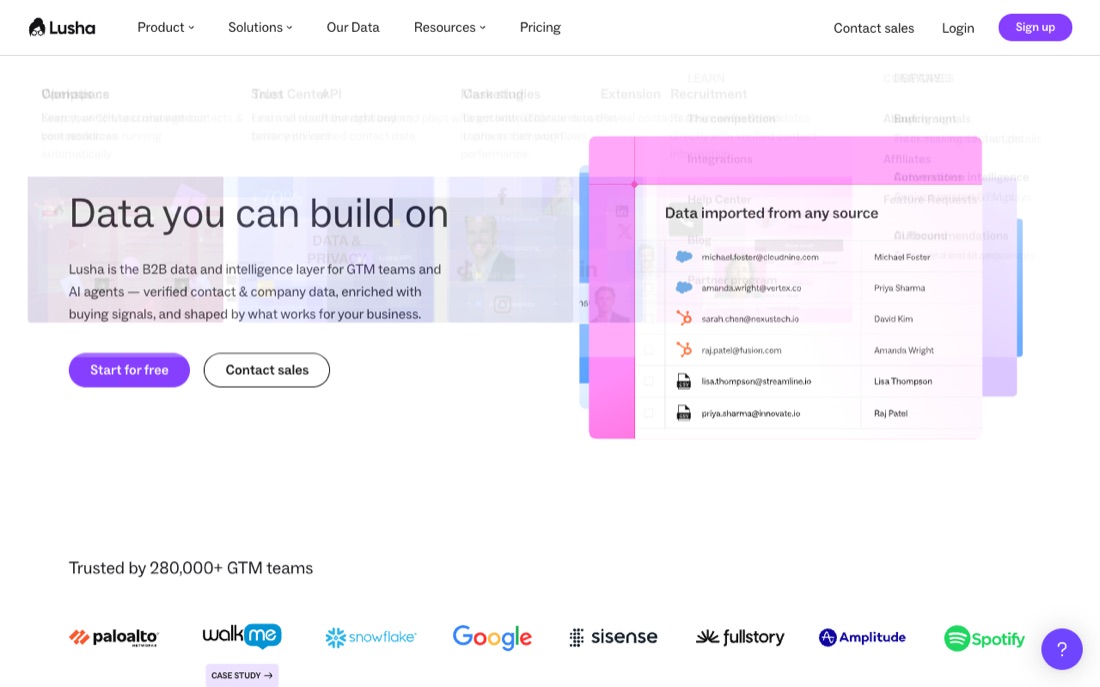Click the name cell Amanda Wright
This screenshot has height=687, width=1100.
(904, 349)
